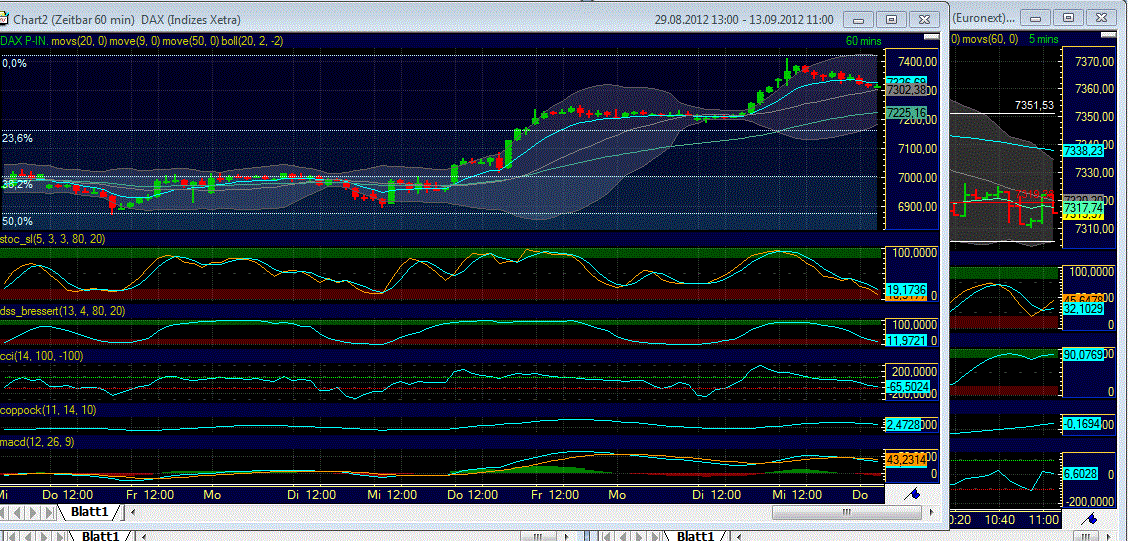Click the 7302,38 grey price marker
This screenshot has width=1128, height=541.
coord(906,91)
